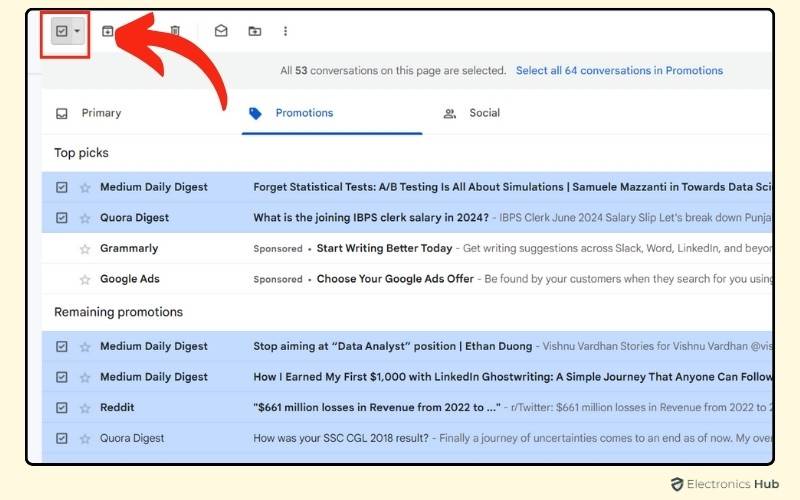The image size is (800, 500).
Task: Star the Stop aiming at Data Analyst email
Action: coord(85,346)
